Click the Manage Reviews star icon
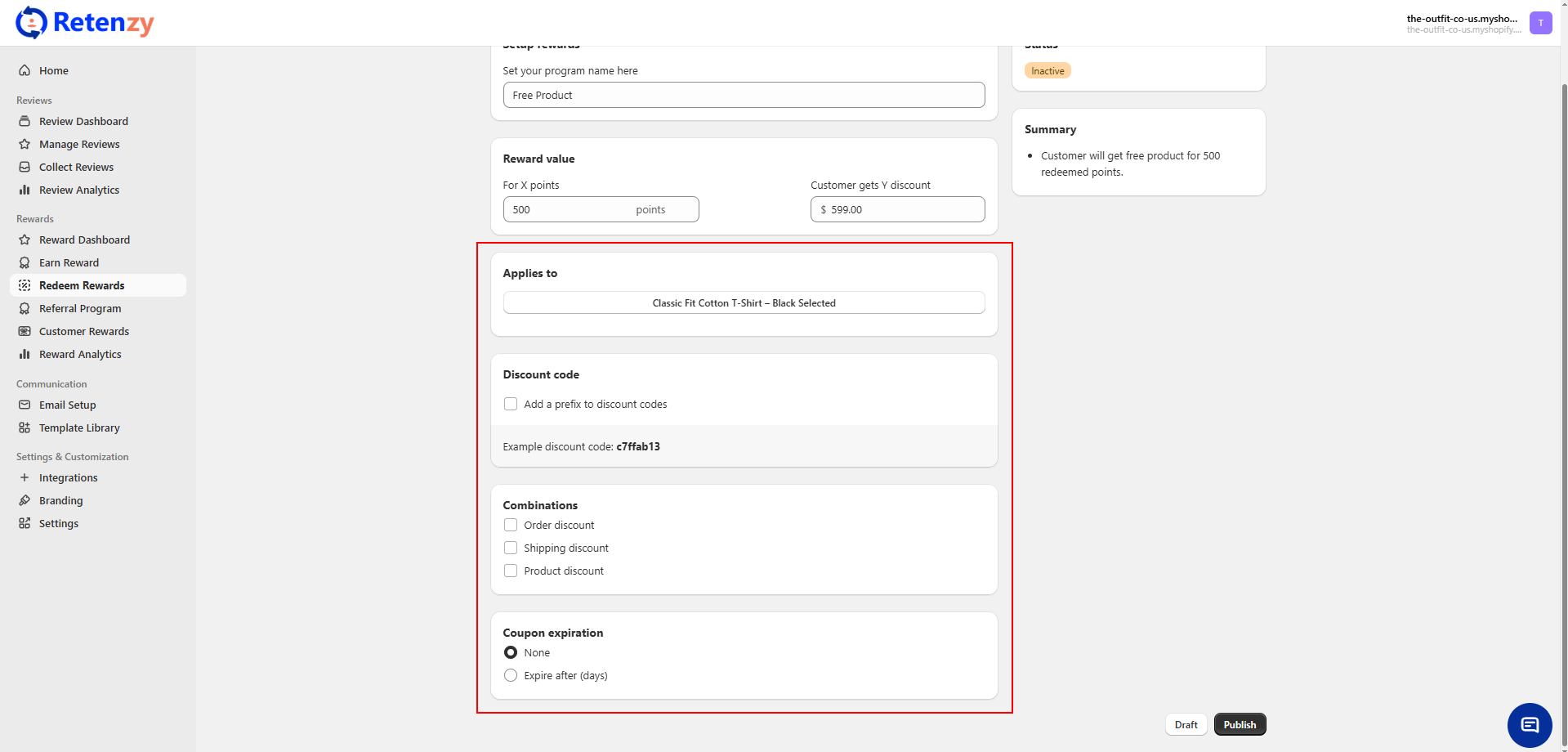 click(x=25, y=144)
